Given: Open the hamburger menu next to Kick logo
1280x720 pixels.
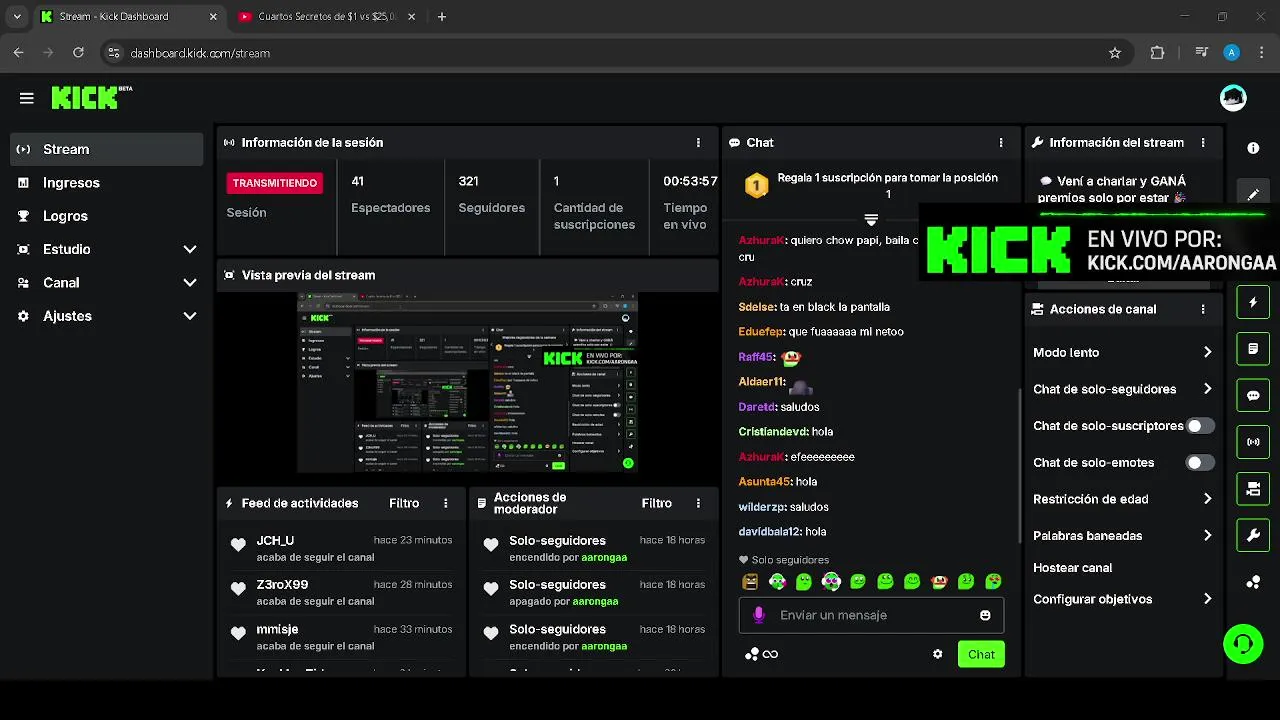Looking at the screenshot, I should click(27, 98).
